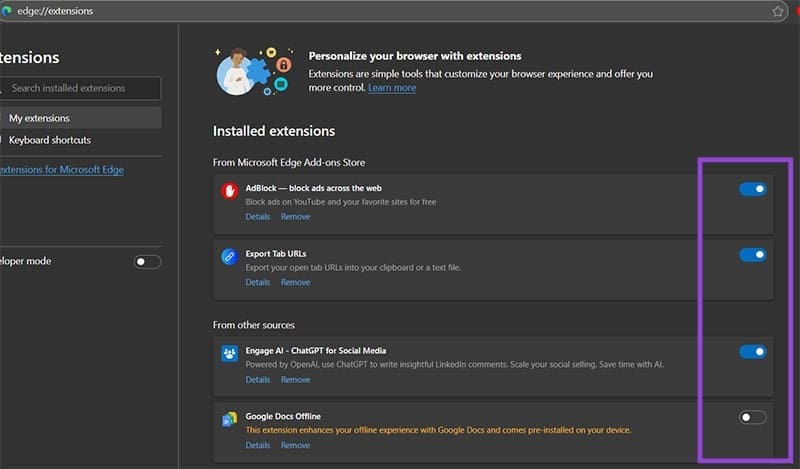The image size is (800, 469).
Task: Open Google Docs Offline Details
Action: [258, 445]
